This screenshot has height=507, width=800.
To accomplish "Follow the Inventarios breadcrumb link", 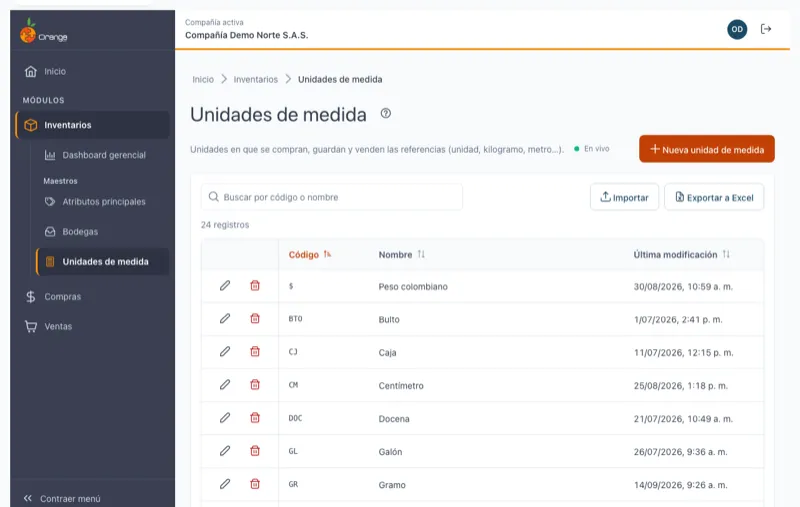I will tap(256, 80).
